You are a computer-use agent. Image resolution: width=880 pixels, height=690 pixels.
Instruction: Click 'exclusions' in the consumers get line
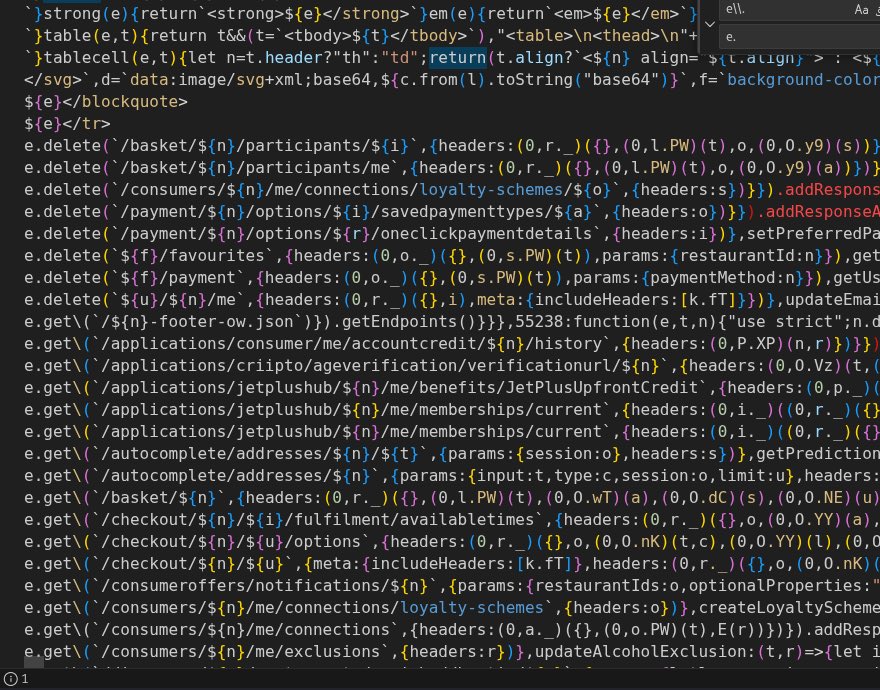(x=332, y=652)
